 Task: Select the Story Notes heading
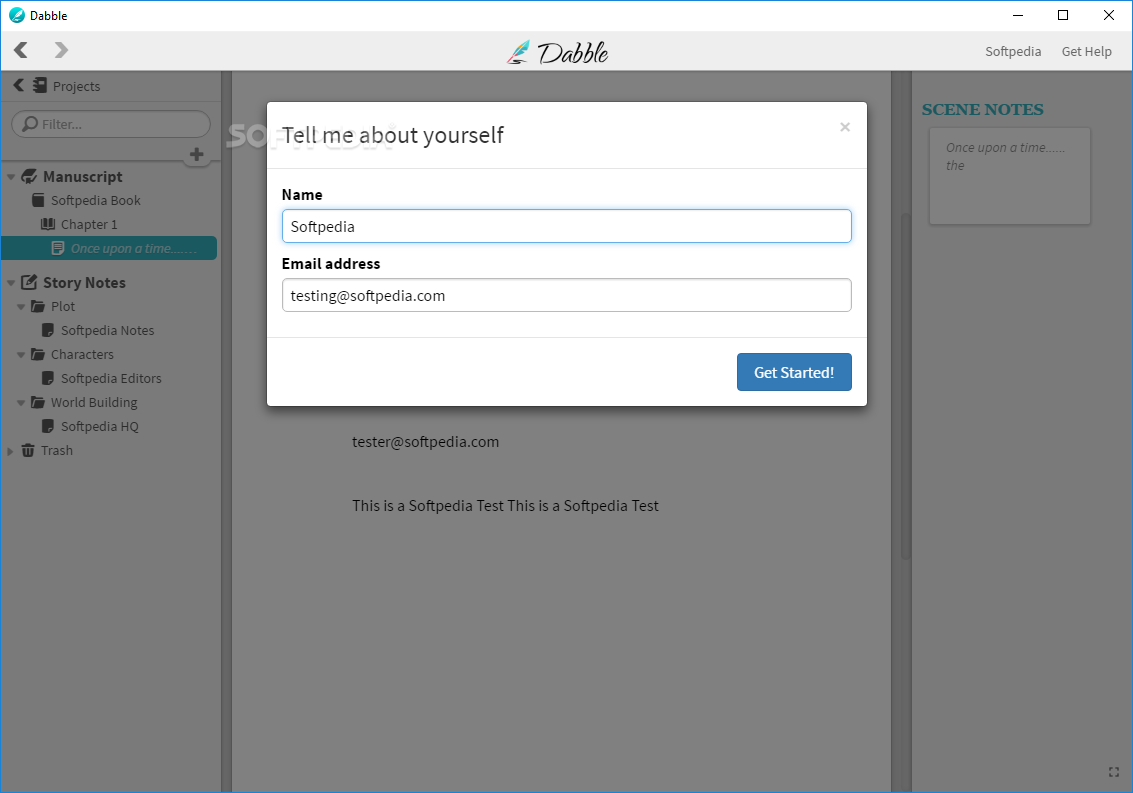84,283
